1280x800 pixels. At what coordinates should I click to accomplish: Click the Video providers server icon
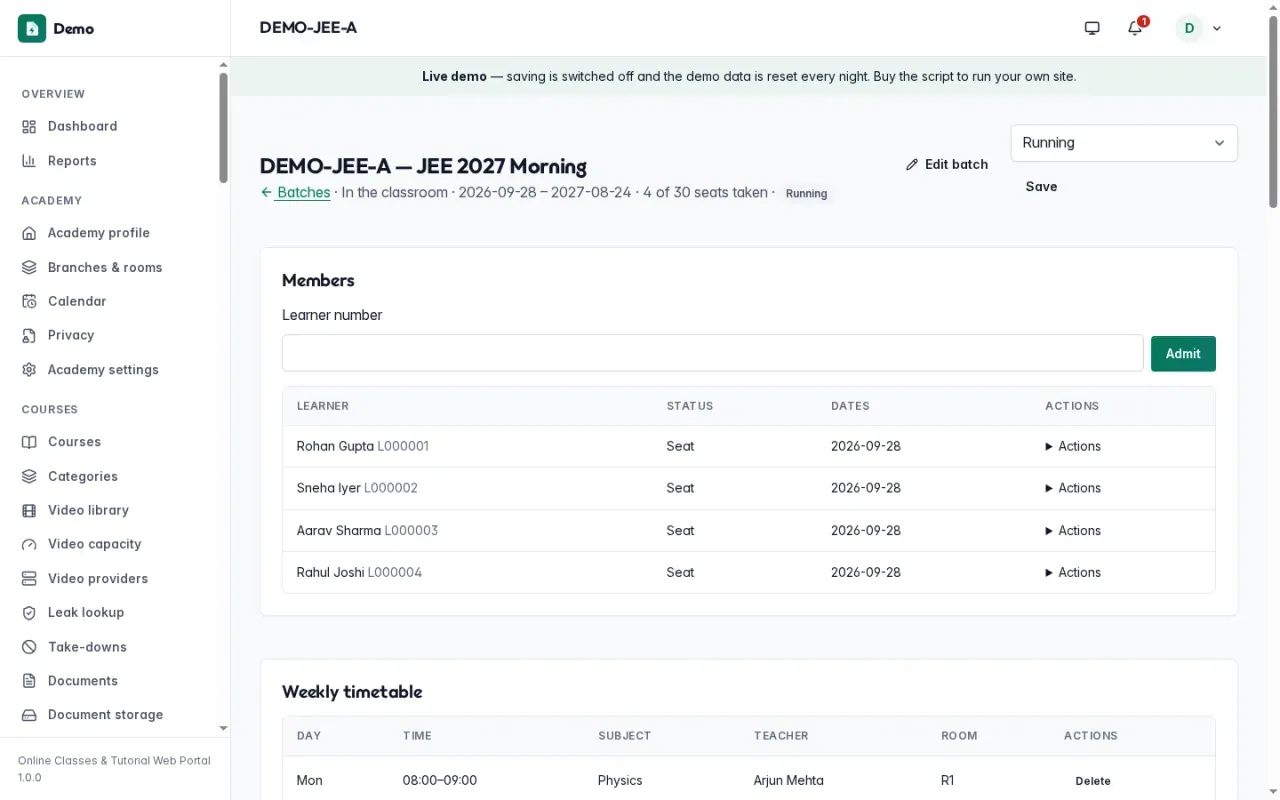pyautogui.click(x=29, y=579)
